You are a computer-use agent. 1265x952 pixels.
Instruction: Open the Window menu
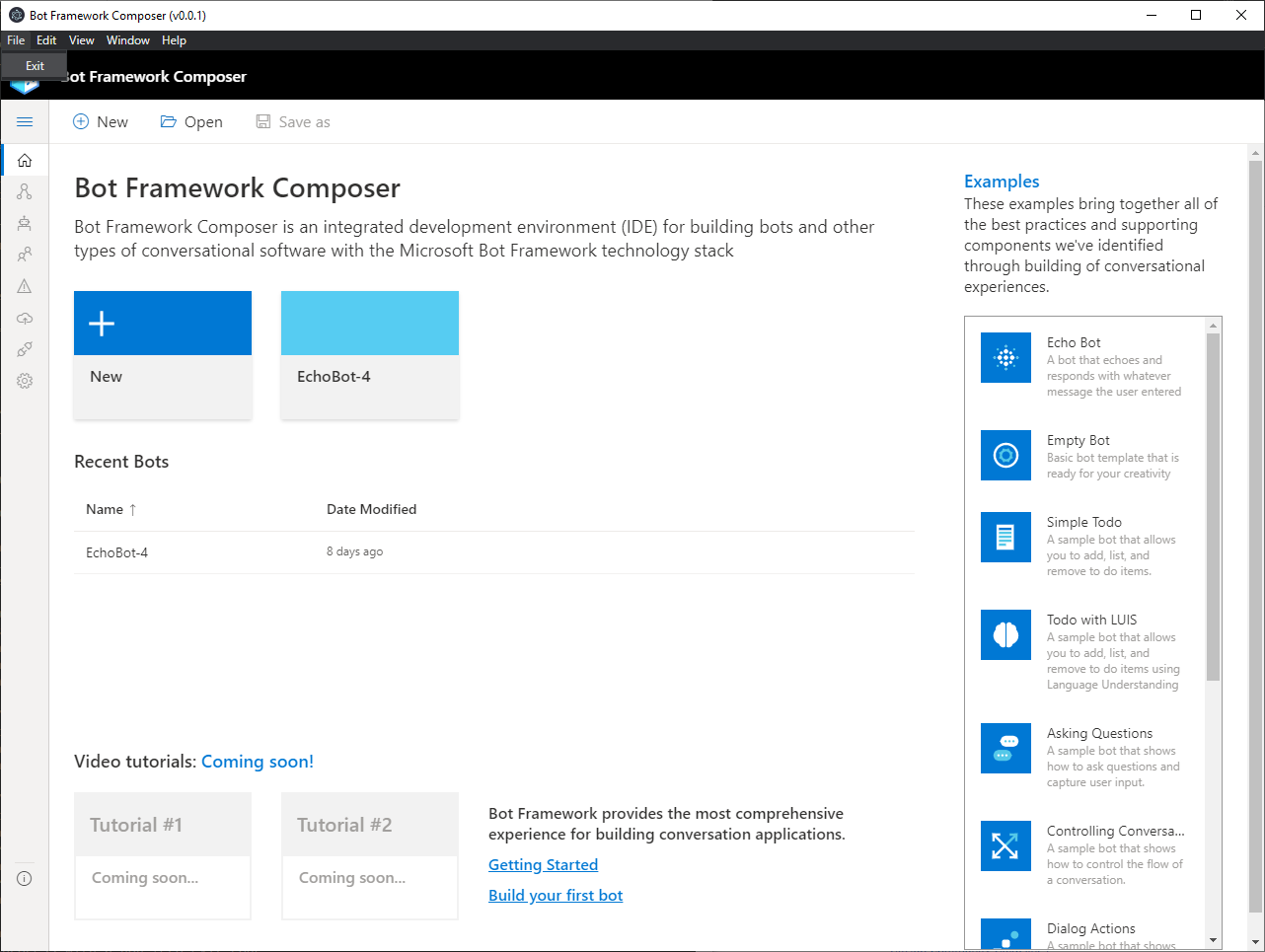(128, 40)
